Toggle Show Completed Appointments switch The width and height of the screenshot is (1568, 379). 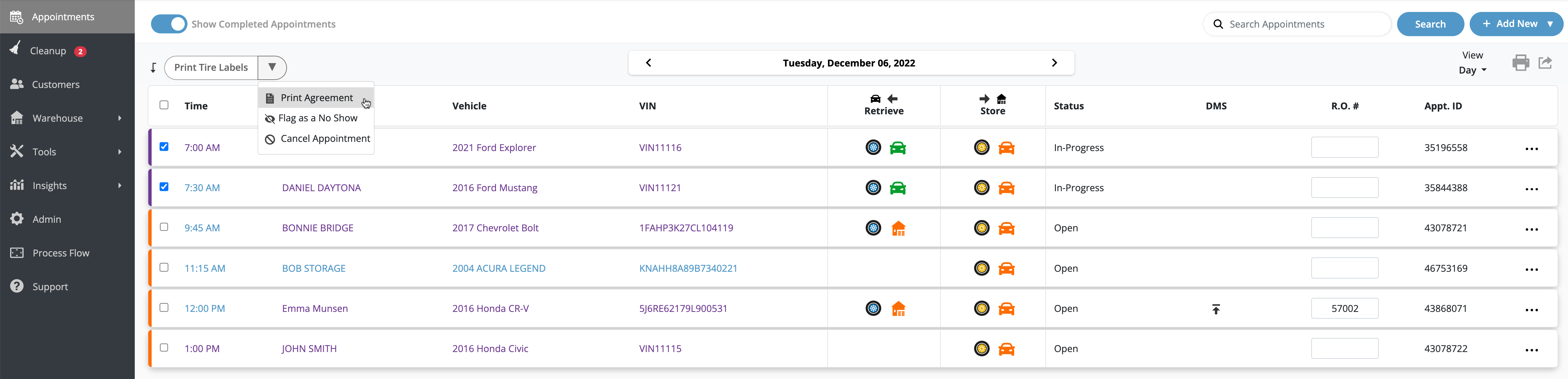pos(169,24)
